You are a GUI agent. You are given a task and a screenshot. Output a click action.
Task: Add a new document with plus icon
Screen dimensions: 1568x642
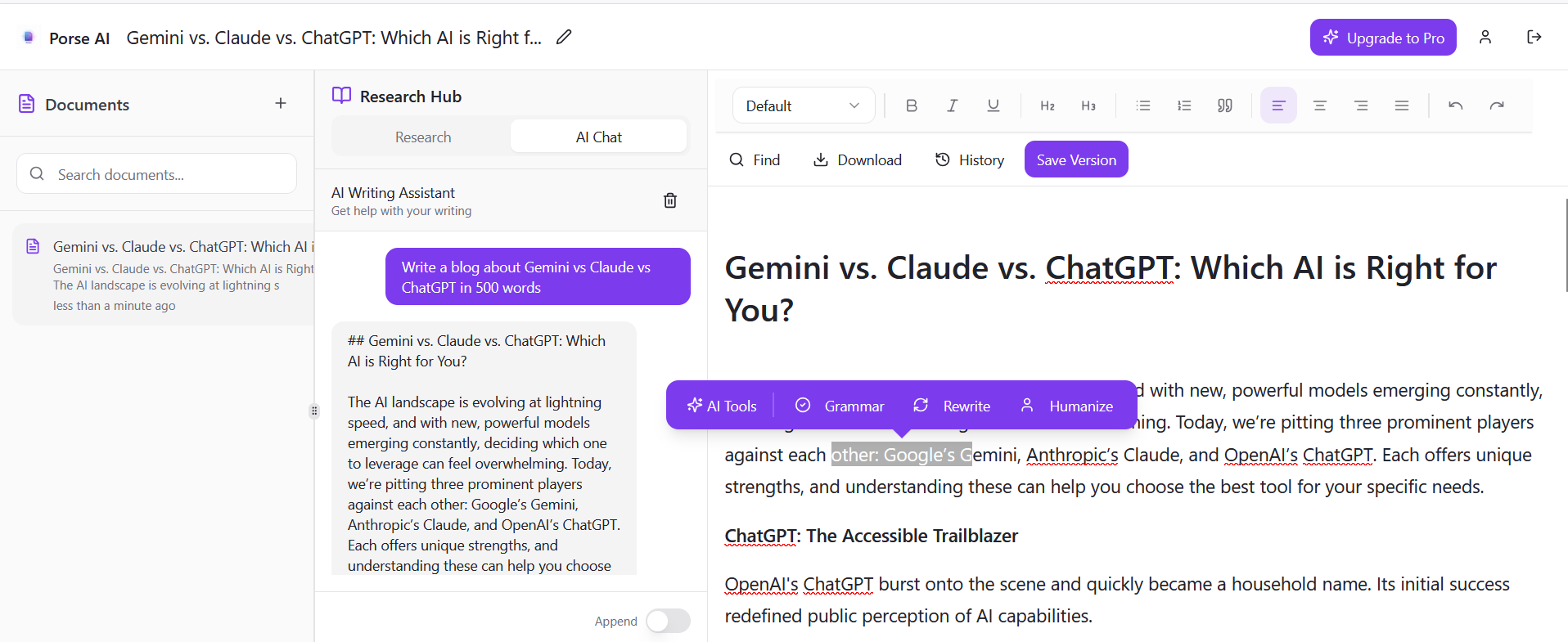pos(281,103)
